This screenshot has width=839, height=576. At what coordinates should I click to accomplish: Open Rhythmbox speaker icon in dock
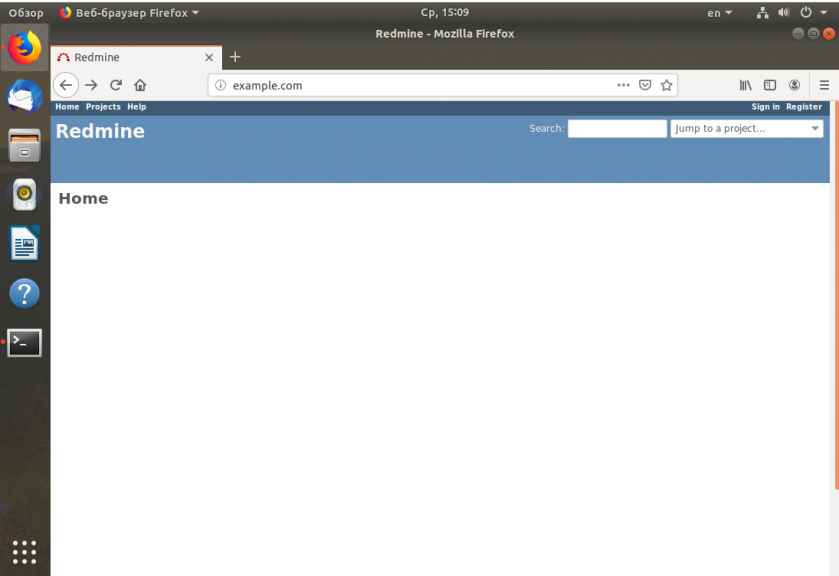coord(25,194)
